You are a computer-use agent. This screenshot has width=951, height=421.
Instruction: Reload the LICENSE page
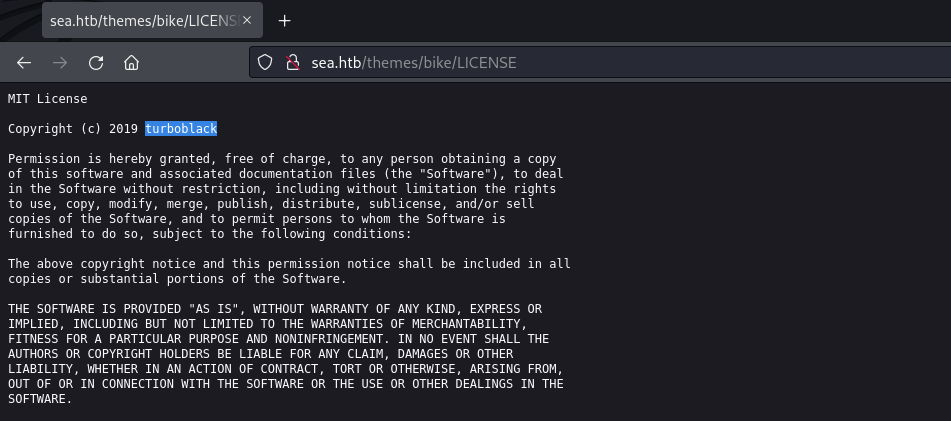tap(96, 62)
